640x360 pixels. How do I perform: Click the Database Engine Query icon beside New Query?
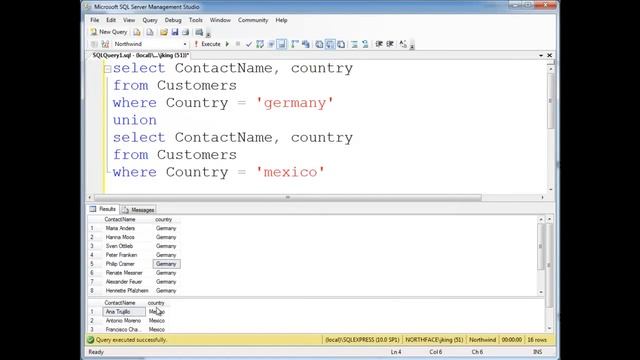[137, 32]
